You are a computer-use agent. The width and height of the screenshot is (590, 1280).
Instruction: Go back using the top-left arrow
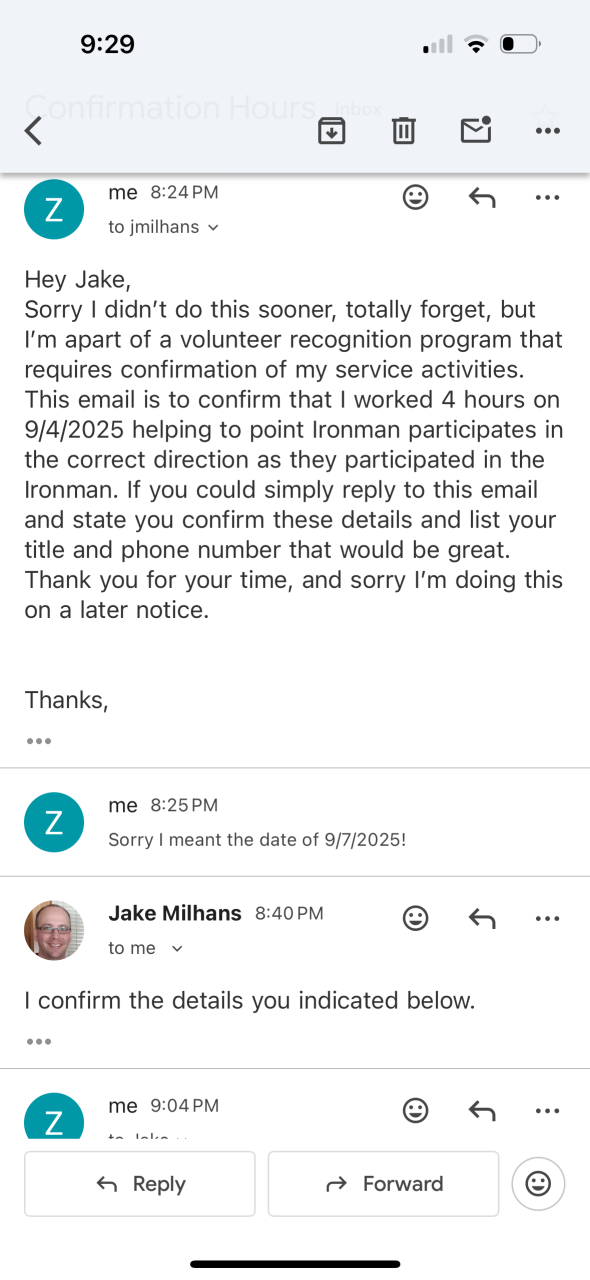(33, 130)
